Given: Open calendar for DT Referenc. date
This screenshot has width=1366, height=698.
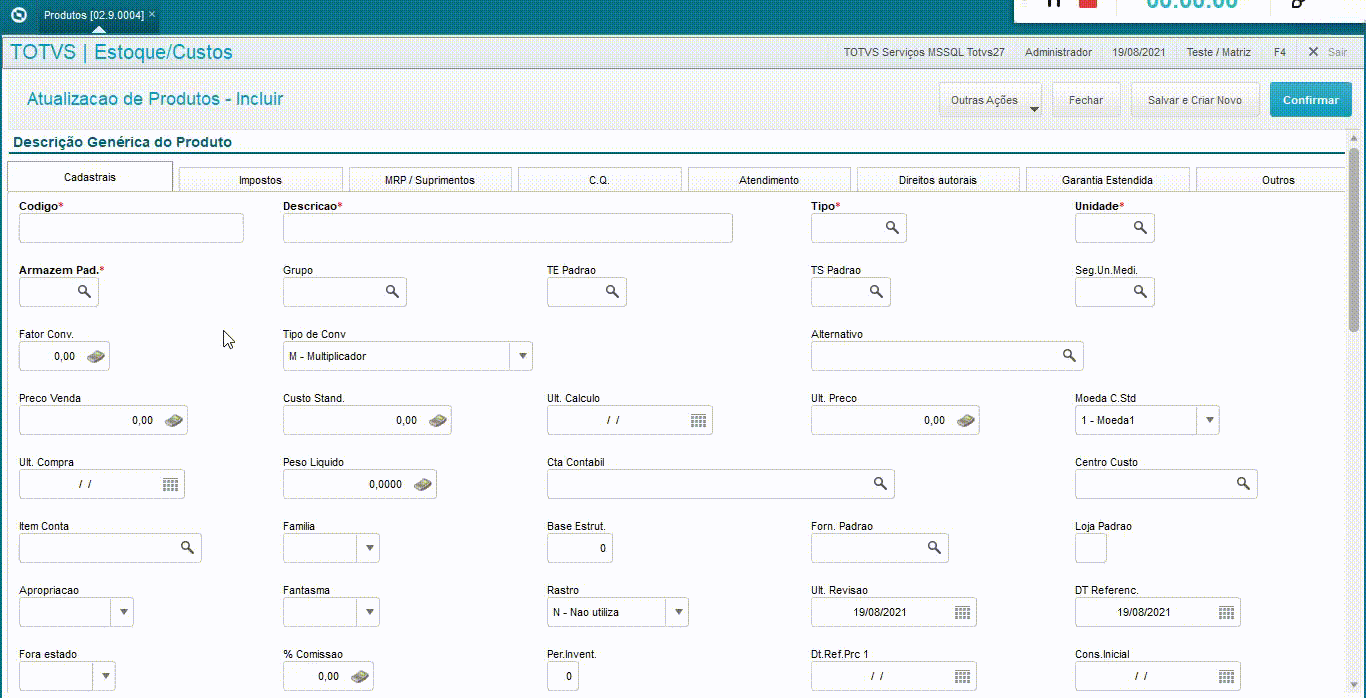Looking at the screenshot, I should click(x=1227, y=612).
